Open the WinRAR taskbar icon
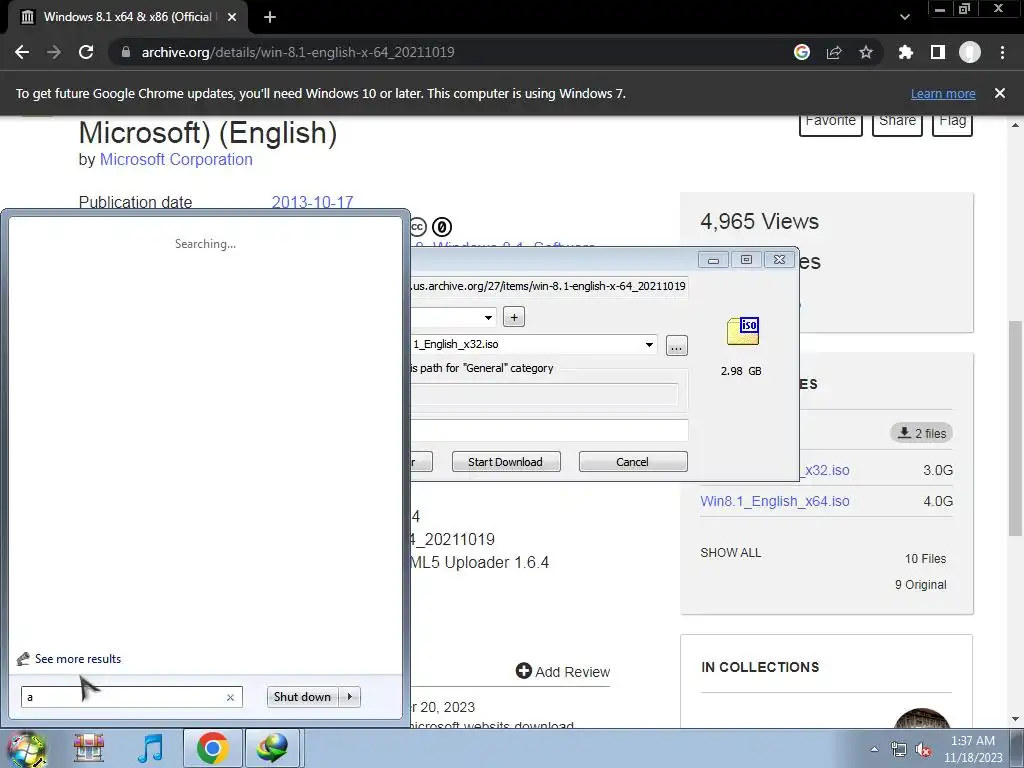 point(89,748)
